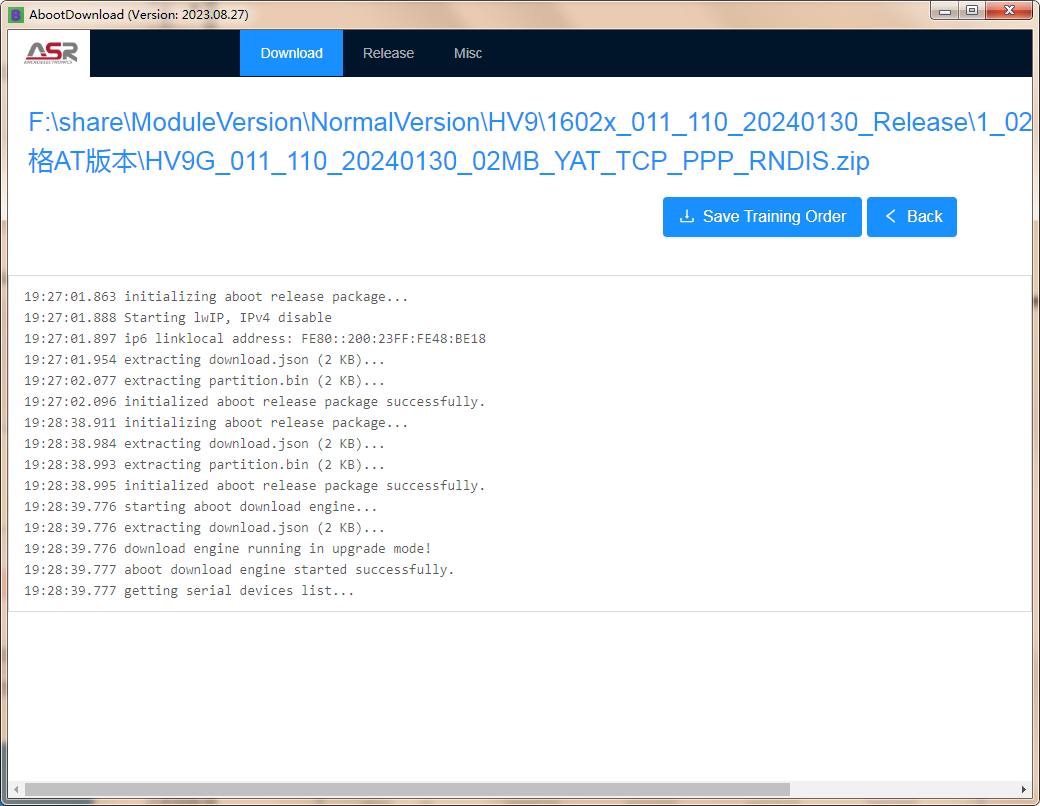Click the ASR logo in the header
Screen dimensions: 1040x806
[50, 53]
